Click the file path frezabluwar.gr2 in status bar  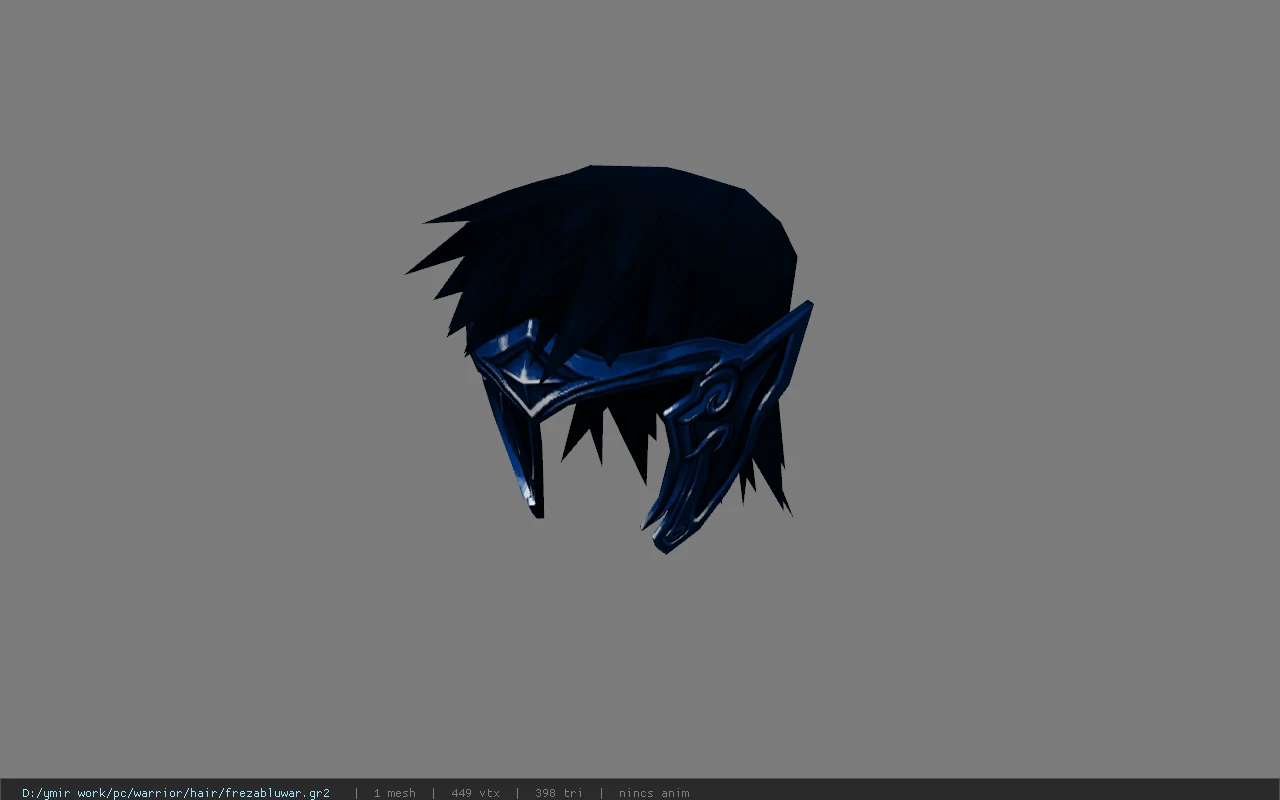click(x=176, y=793)
